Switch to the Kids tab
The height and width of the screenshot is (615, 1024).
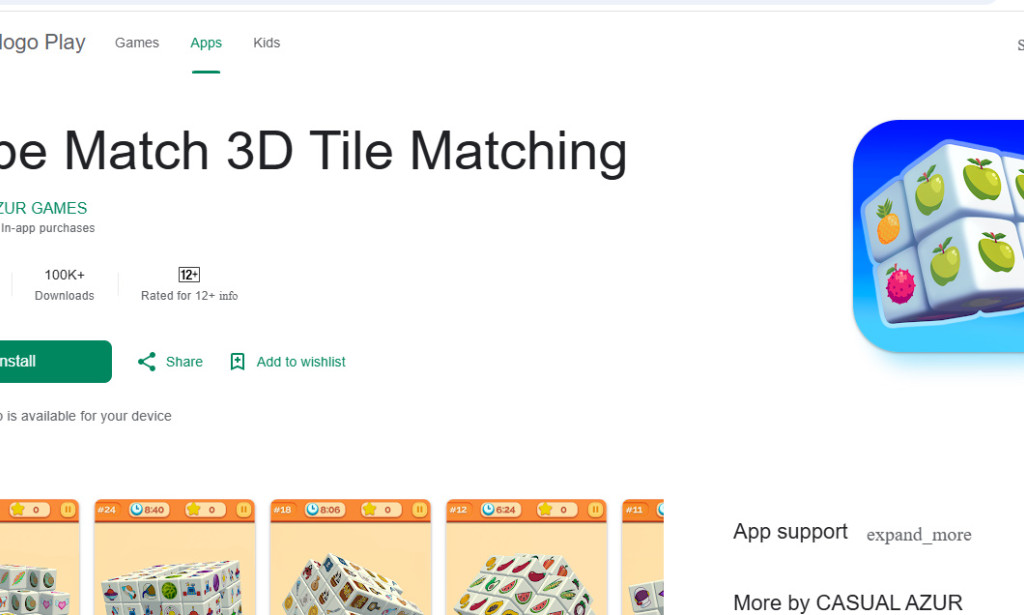(266, 42)
